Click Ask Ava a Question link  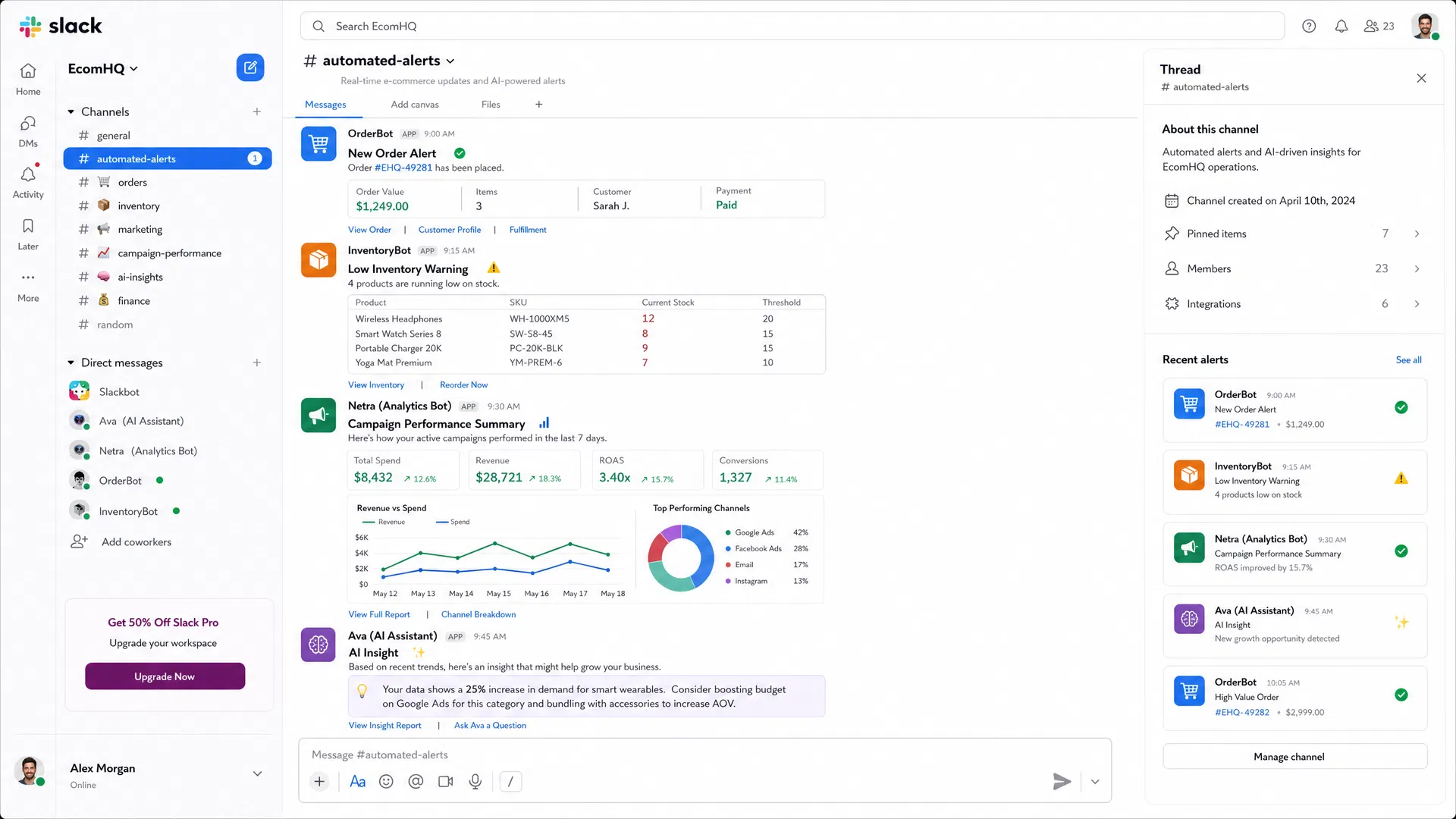(x=490, y=726)
